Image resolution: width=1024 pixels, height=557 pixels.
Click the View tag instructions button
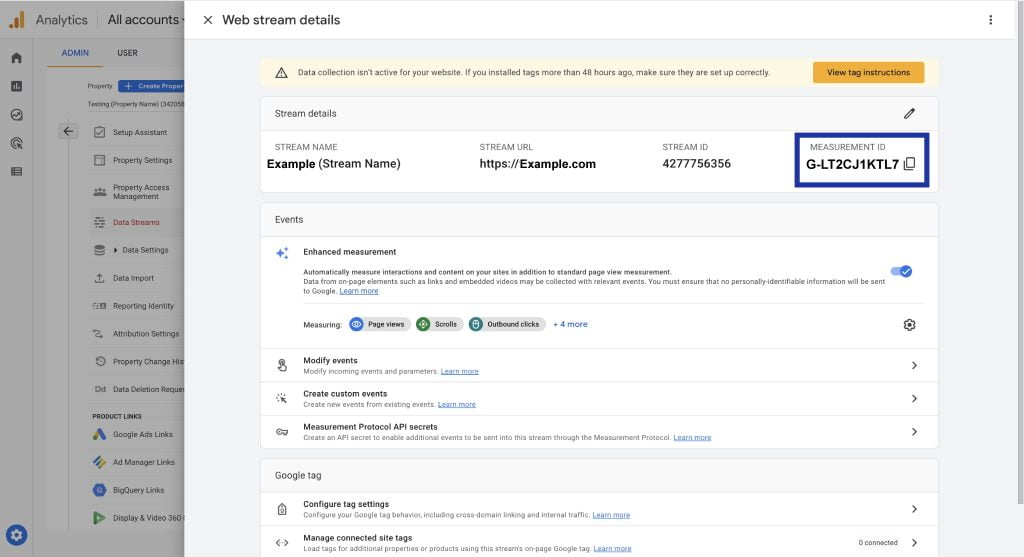pyautogui.click(x=868, y=72)
